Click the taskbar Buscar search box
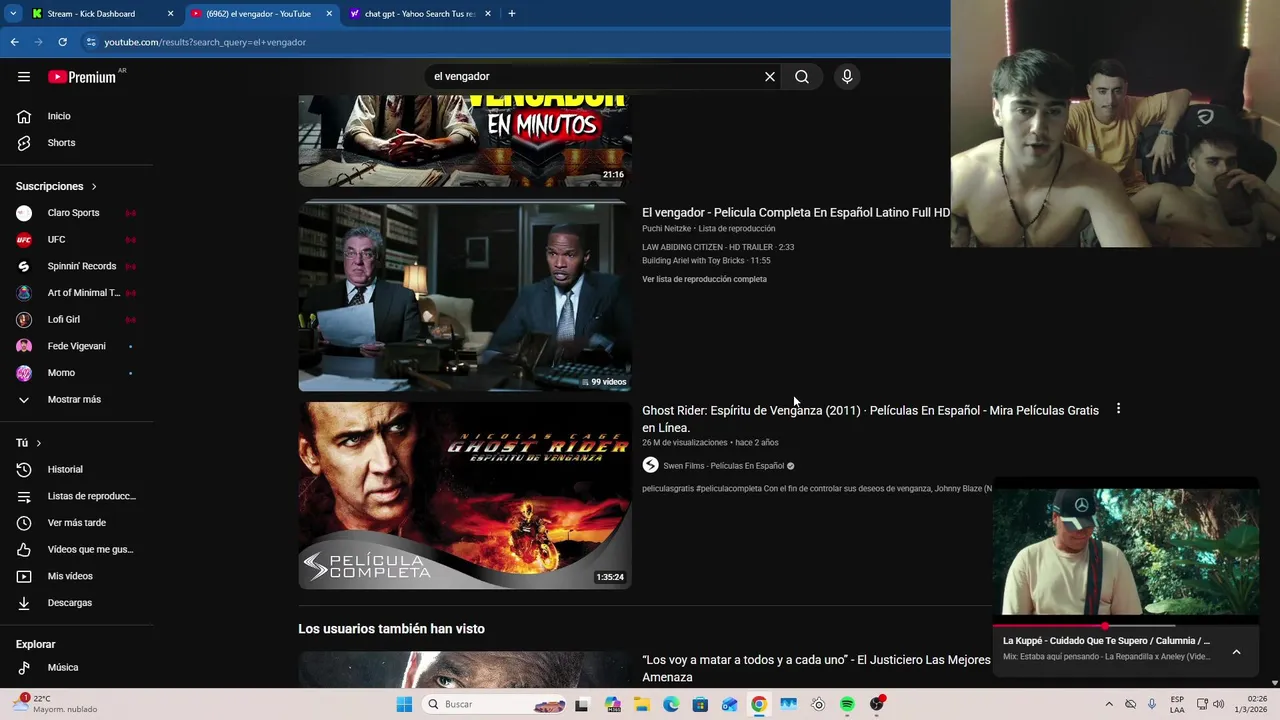Image resolution: width=1280 pixels, height=720 pixels. pyautogui.click(x=495, y=704)
